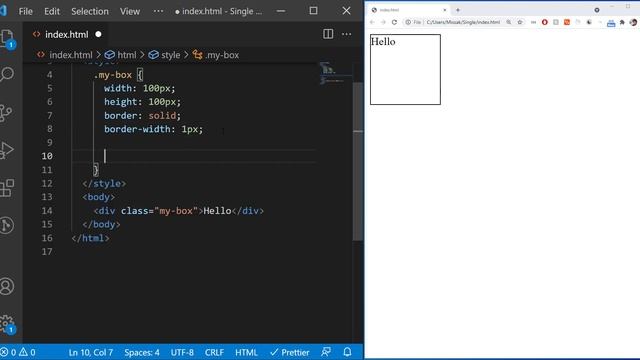
Task: Select the index.html editor tab
Action: coord(67,35)
